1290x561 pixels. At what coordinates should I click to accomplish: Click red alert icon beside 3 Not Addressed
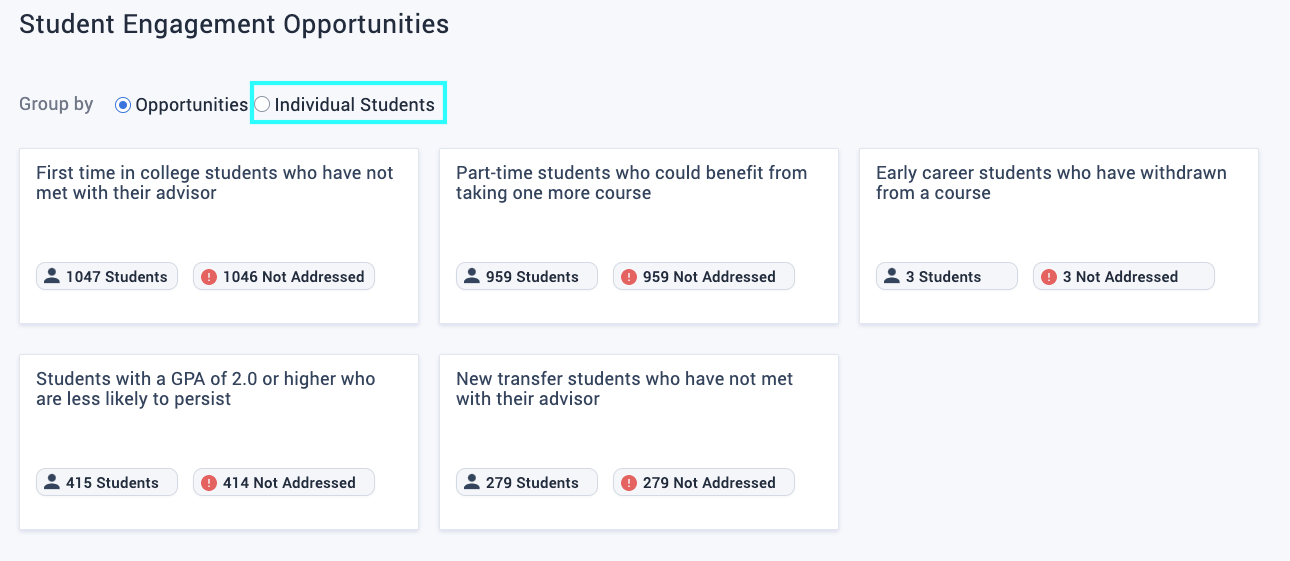(1049, 277)
